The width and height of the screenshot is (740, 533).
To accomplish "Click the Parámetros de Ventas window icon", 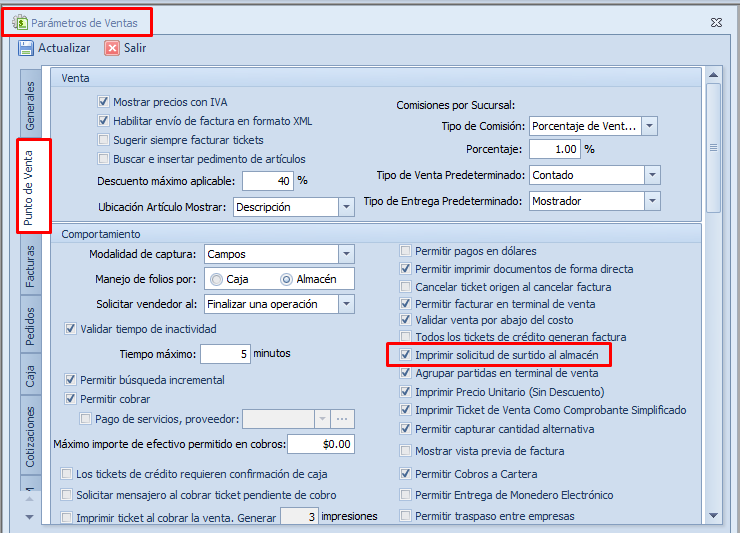I will [x=19, y=21].
